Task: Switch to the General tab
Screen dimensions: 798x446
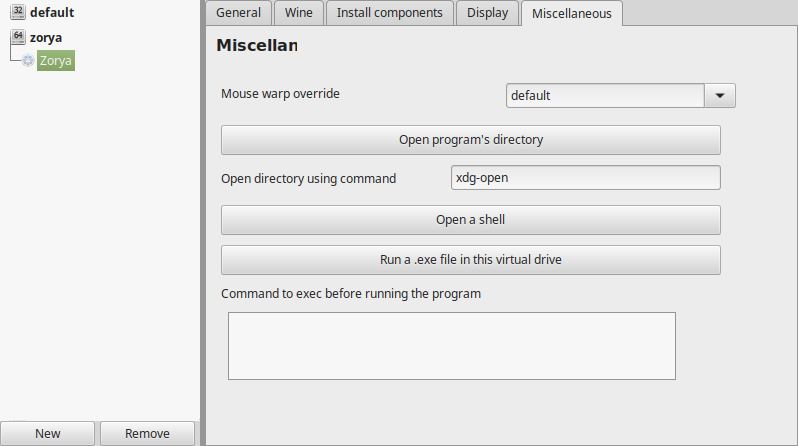Action: [238, 13]
